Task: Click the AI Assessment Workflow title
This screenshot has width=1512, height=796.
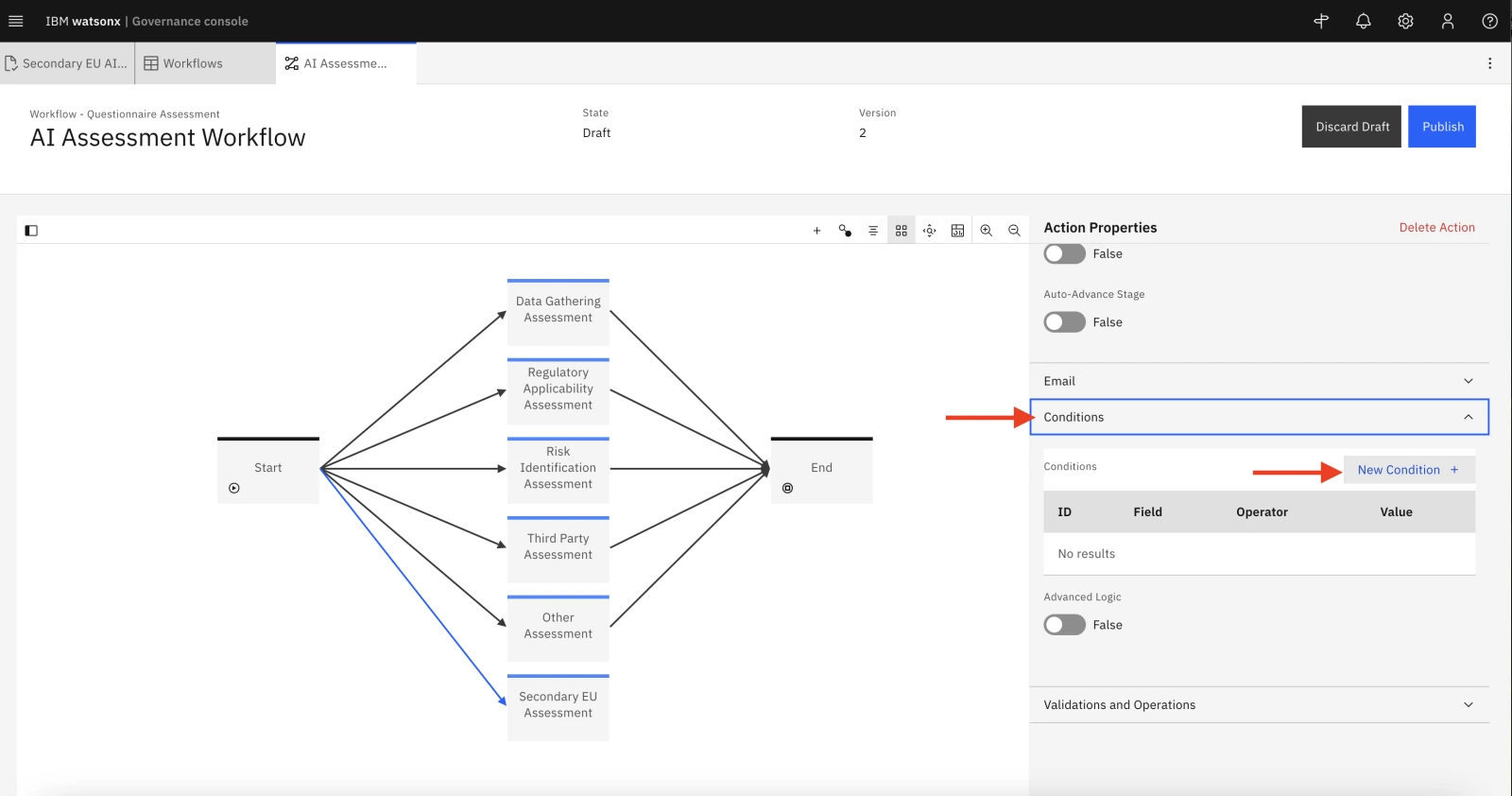Action: click(168, 138)
